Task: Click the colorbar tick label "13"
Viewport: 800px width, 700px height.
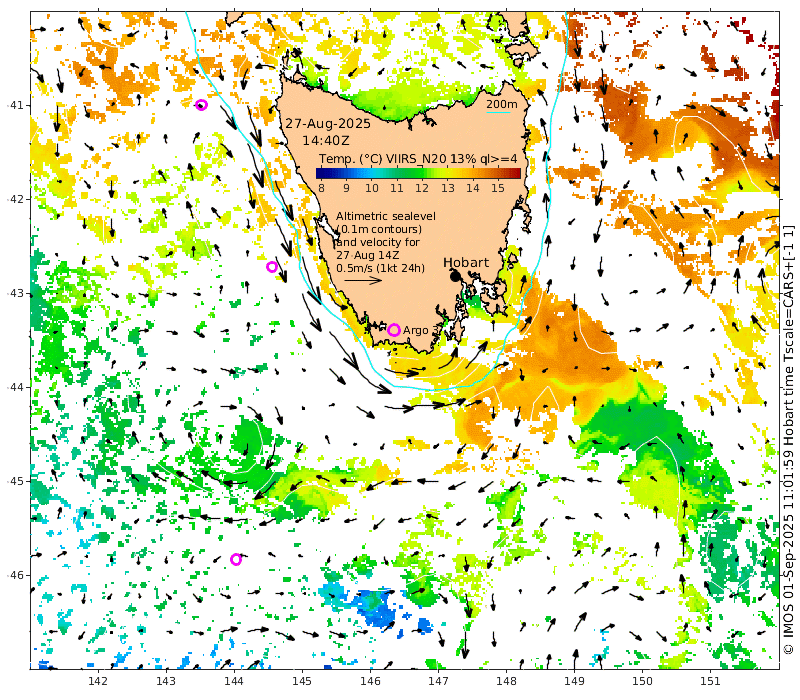Action: 447,188
